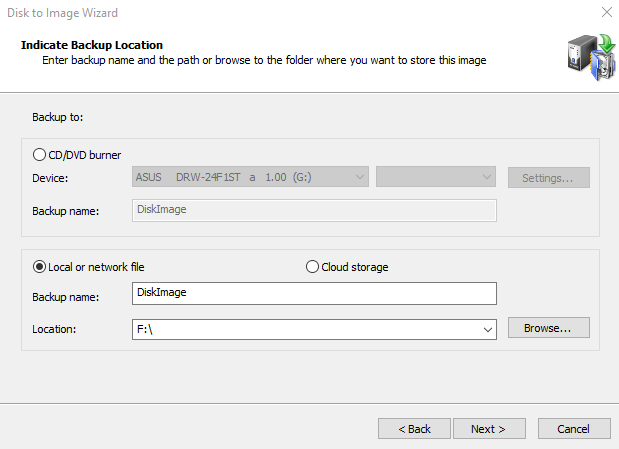The height and width of the screenshot is (449, 619).
Task: Open the ASUS DRW-24F1ST device dropdown
Action: (x=250, y=177)
